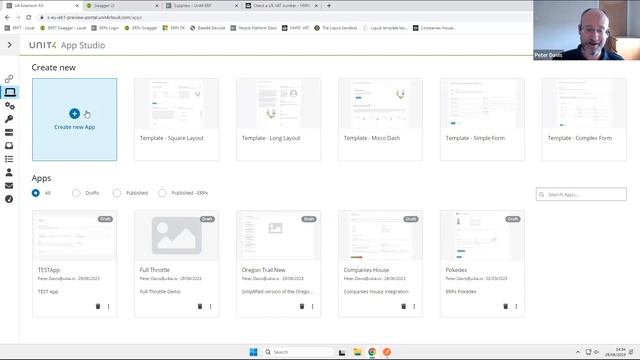640x360 pixels.
Task: Click the plus icon on Create new App
Action: (74, 114)
